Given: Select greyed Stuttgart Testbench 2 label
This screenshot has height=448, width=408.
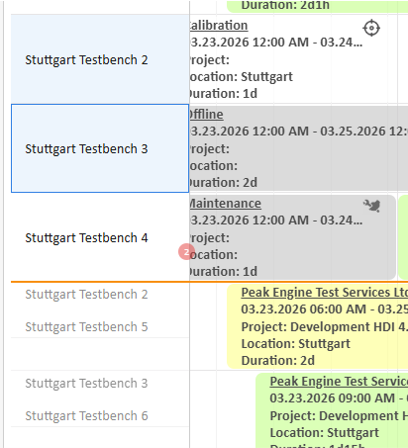Looking at the screenshot, I should point(86,294).
